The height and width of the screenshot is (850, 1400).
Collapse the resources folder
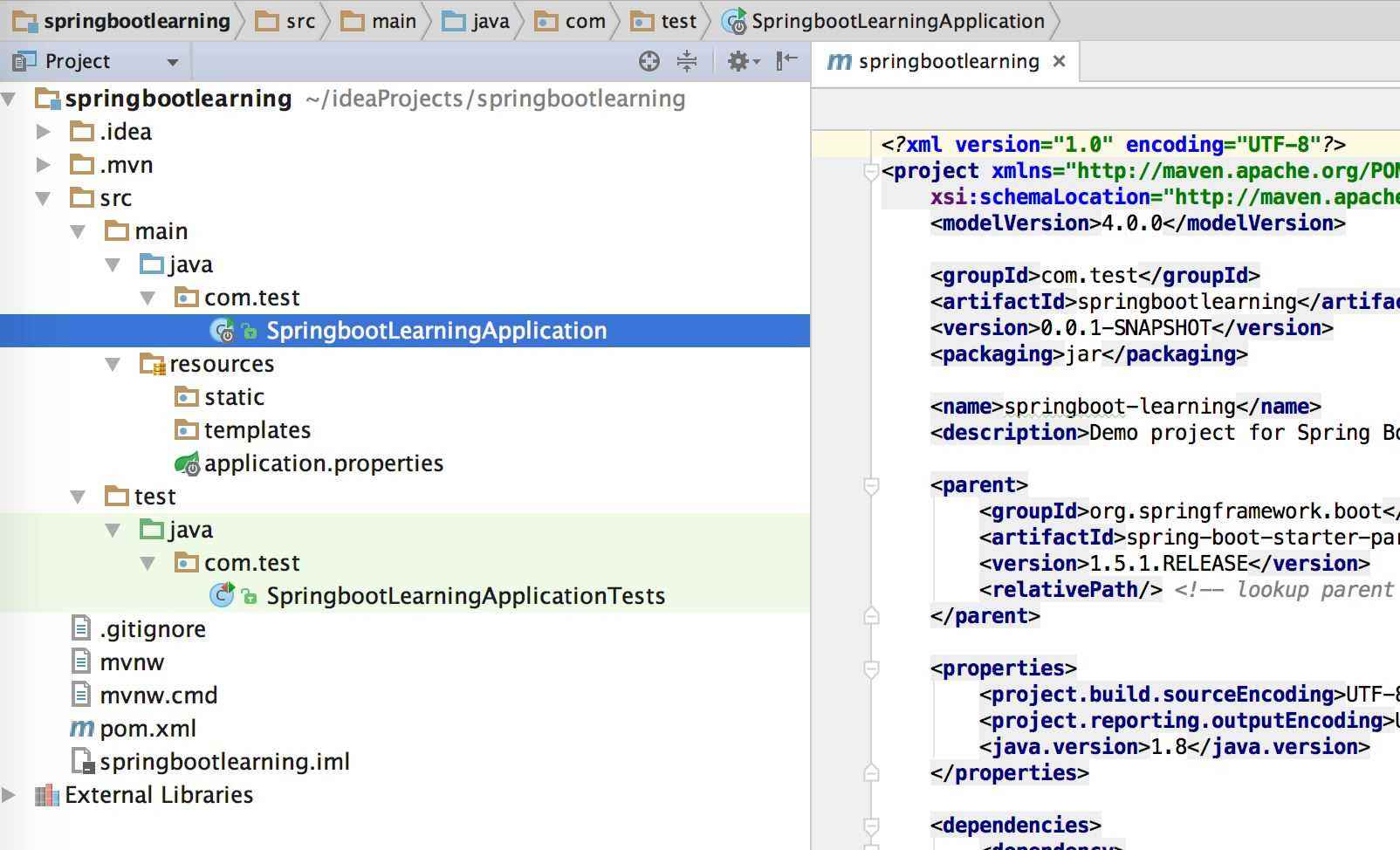tap(113, 364)
